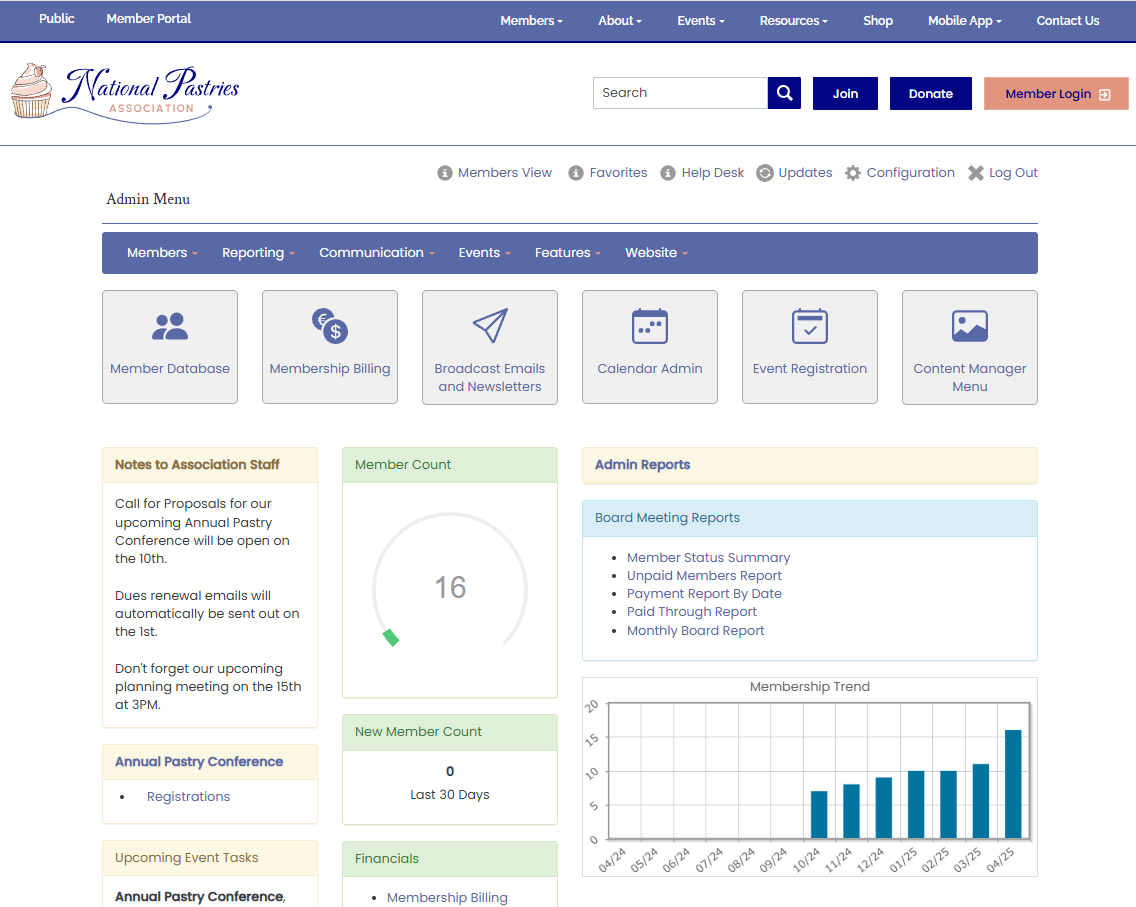
Task: Click the Donate button
Action: (x=930, y=93)
